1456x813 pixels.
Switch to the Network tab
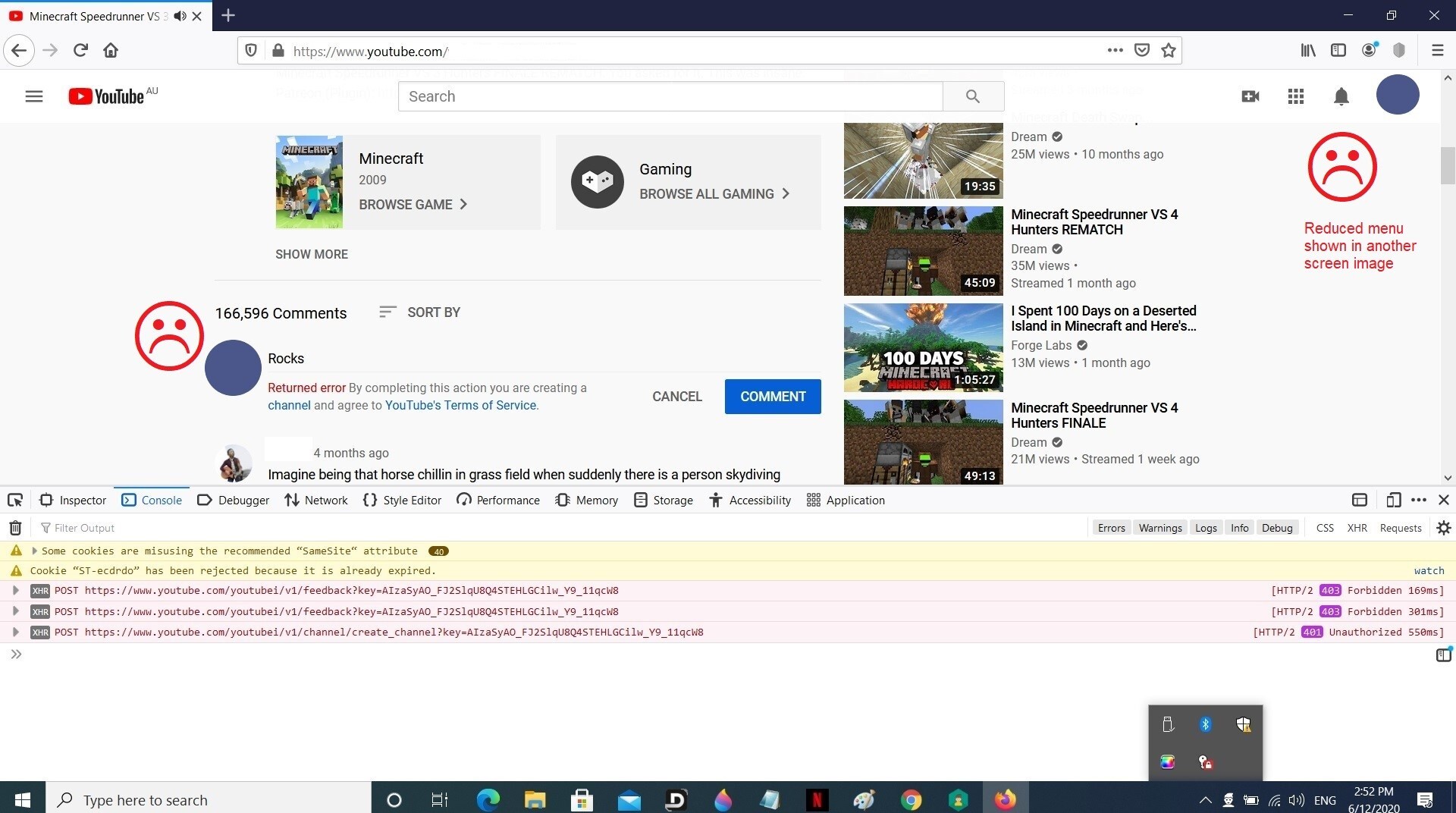pos(316,500)
